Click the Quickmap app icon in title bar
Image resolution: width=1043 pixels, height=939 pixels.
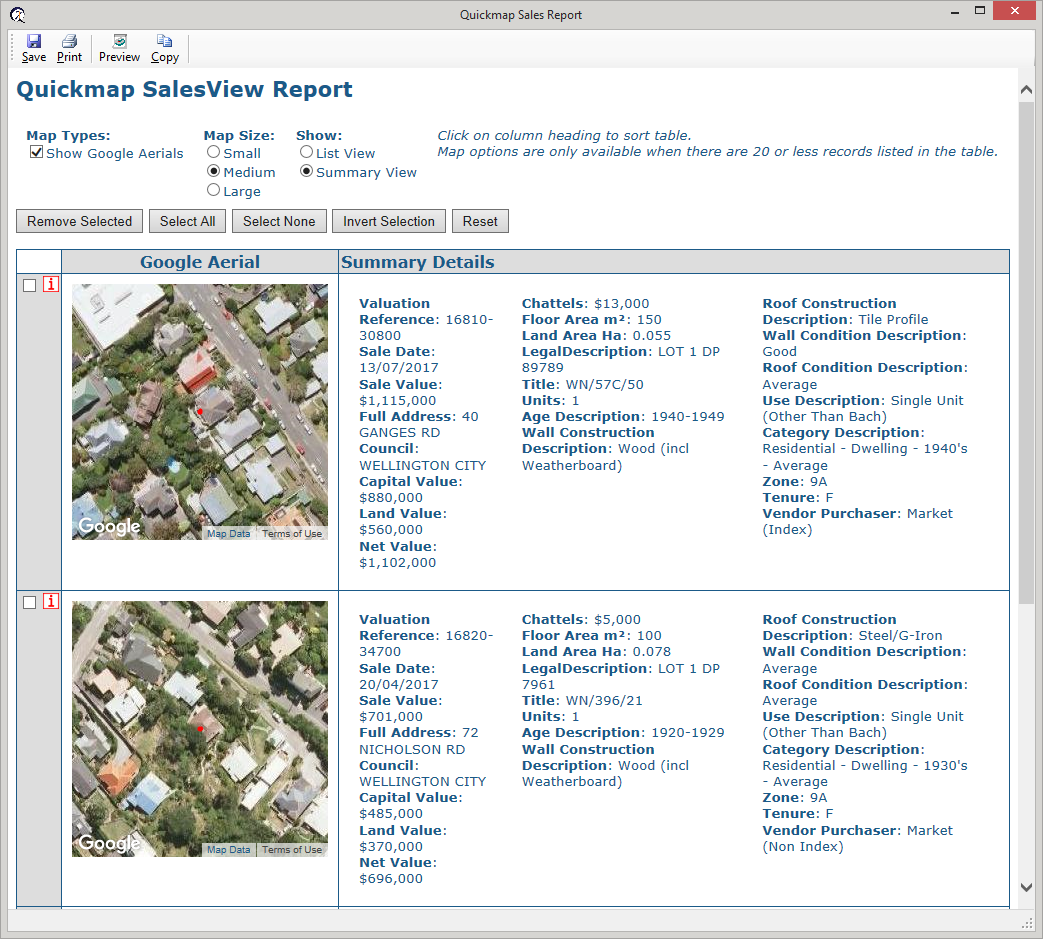(17, 15)
